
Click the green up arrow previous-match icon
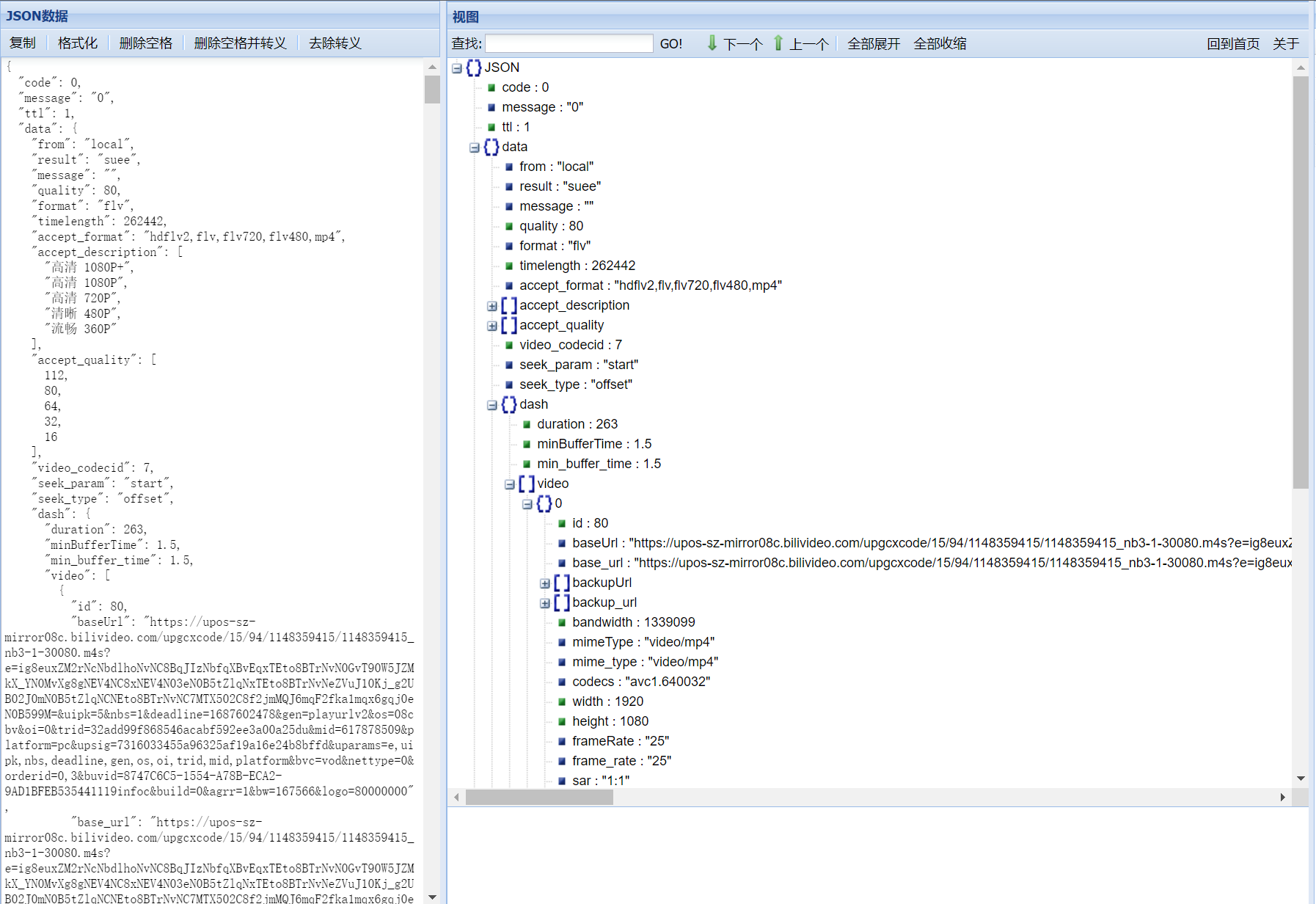click(x=778, y=43)
